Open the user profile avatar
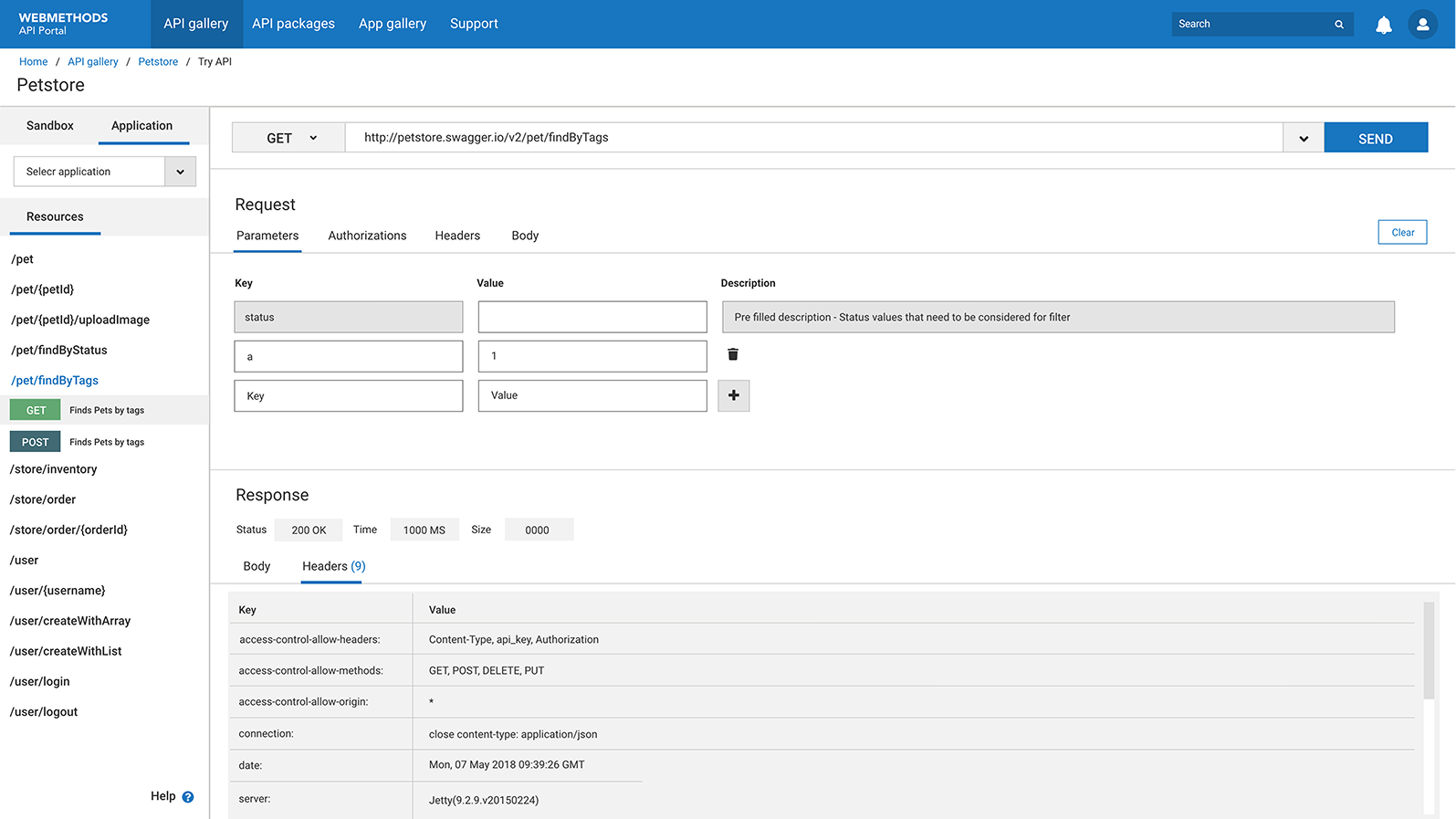The width and height of the screenshot is (1456, 819). pos(1422,25)
